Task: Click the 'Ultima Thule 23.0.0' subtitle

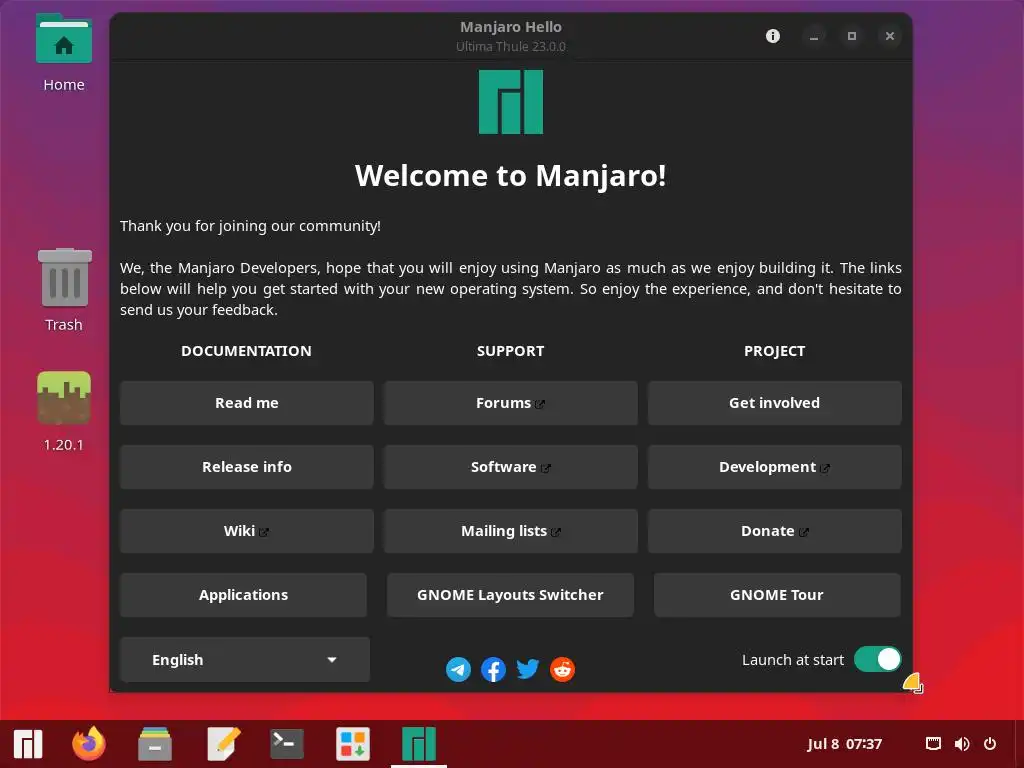Action: (x=511, y=46)
